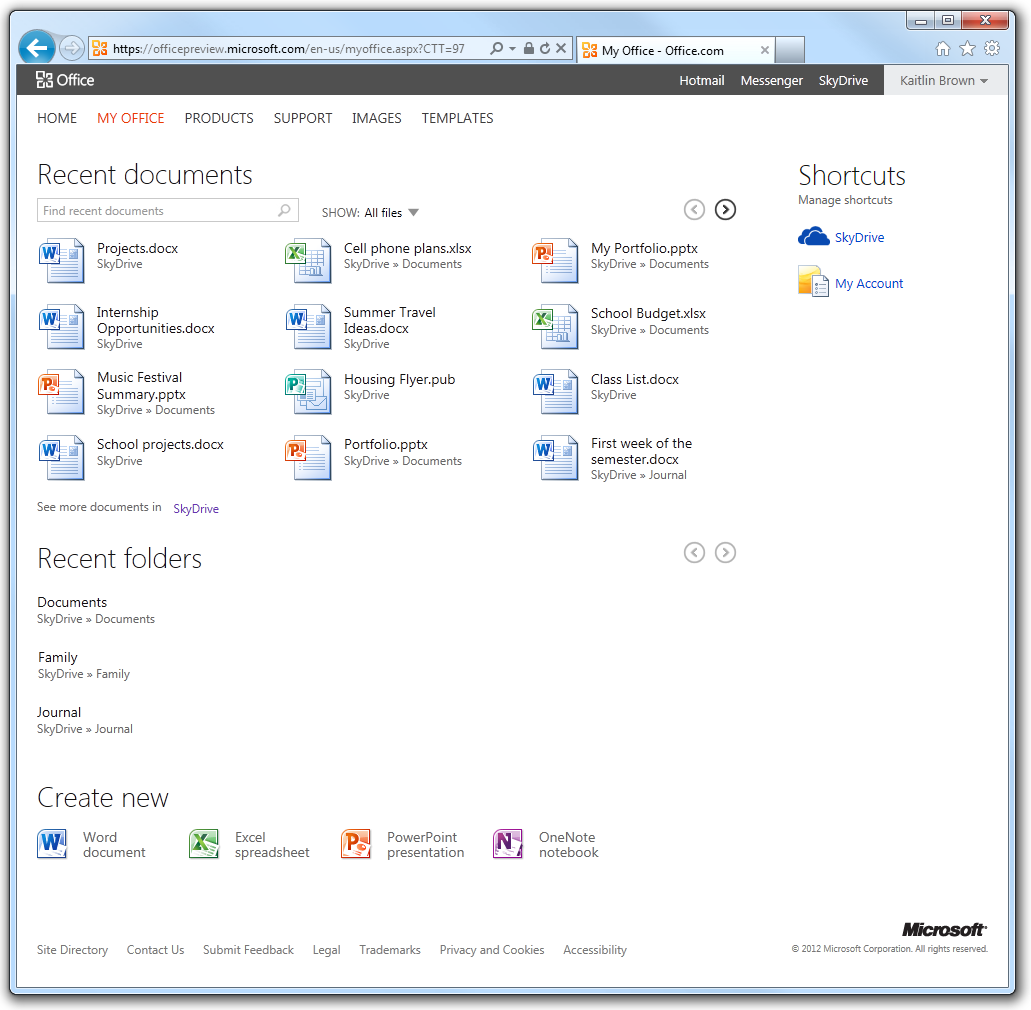Open the Family recent folder
This screenshot has width=1031, height=1010.
coord(58,657)
